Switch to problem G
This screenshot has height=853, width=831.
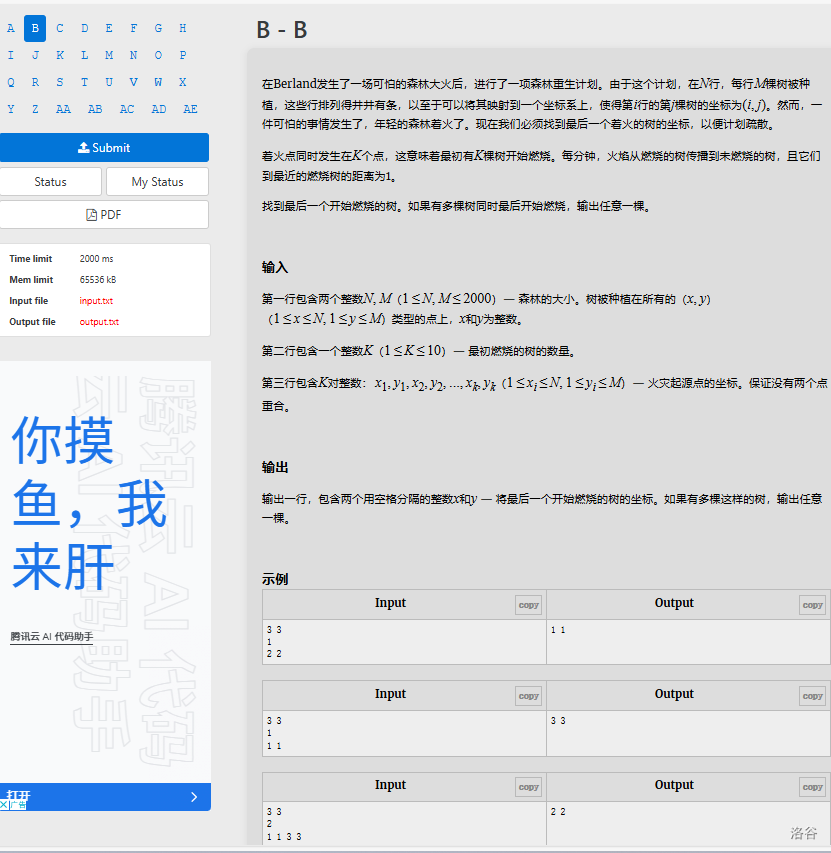(x=158, y=28)
